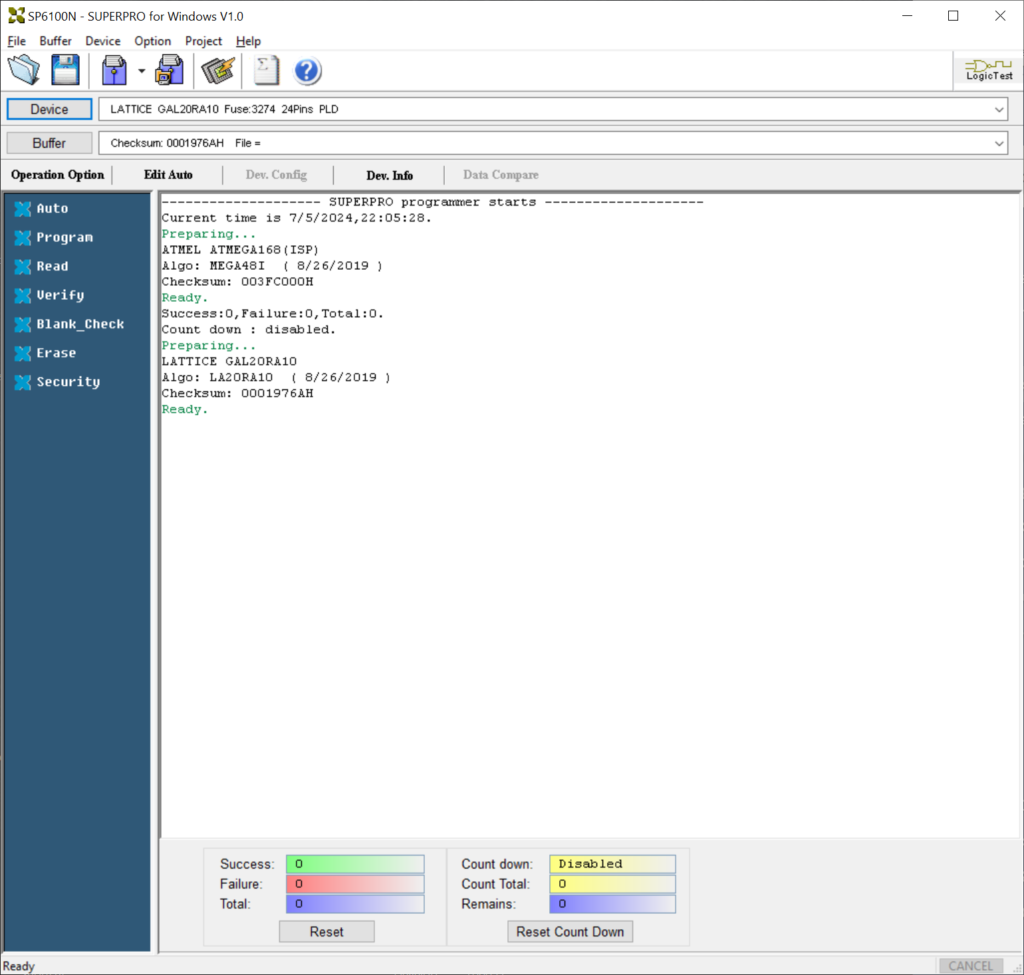The image size is (1024, 975).
Task: Open the Project menu
Action: pos(203,41)
